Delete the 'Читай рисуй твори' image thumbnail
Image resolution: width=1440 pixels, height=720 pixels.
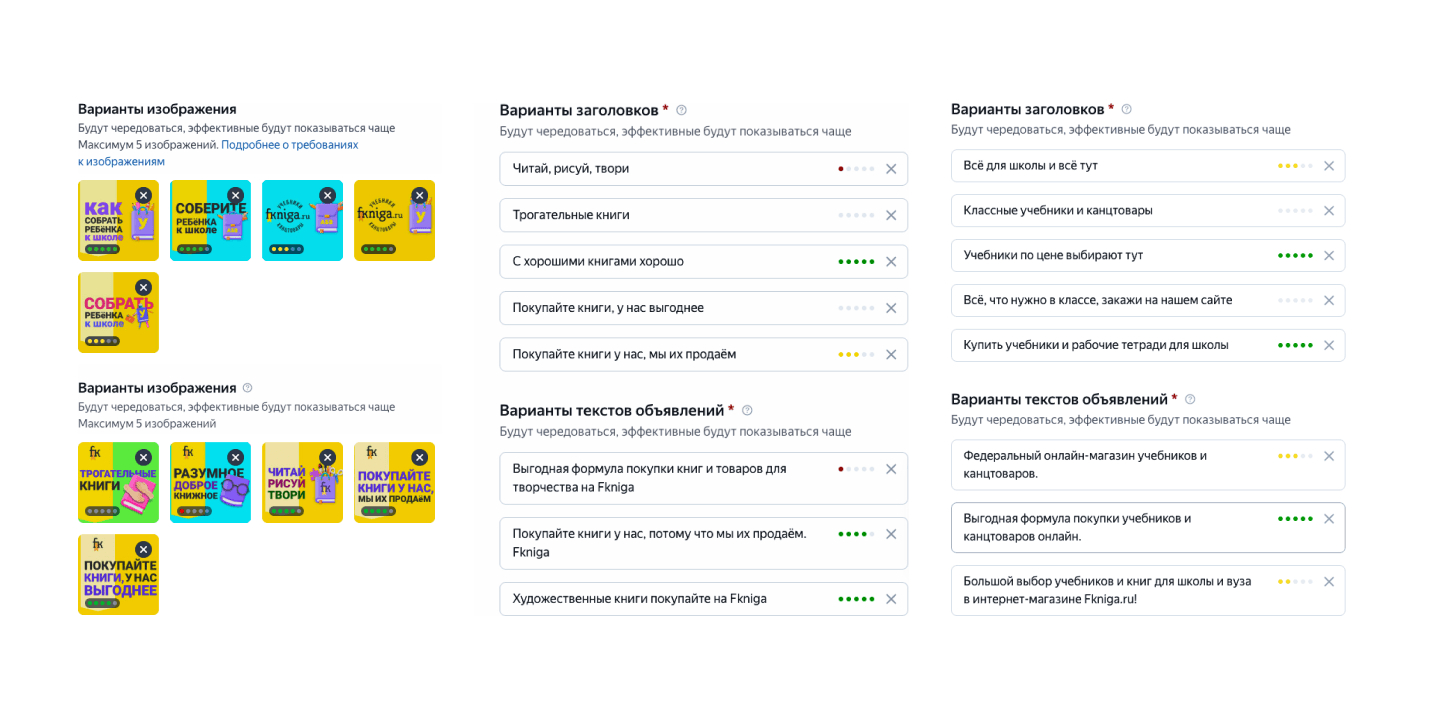327,457
